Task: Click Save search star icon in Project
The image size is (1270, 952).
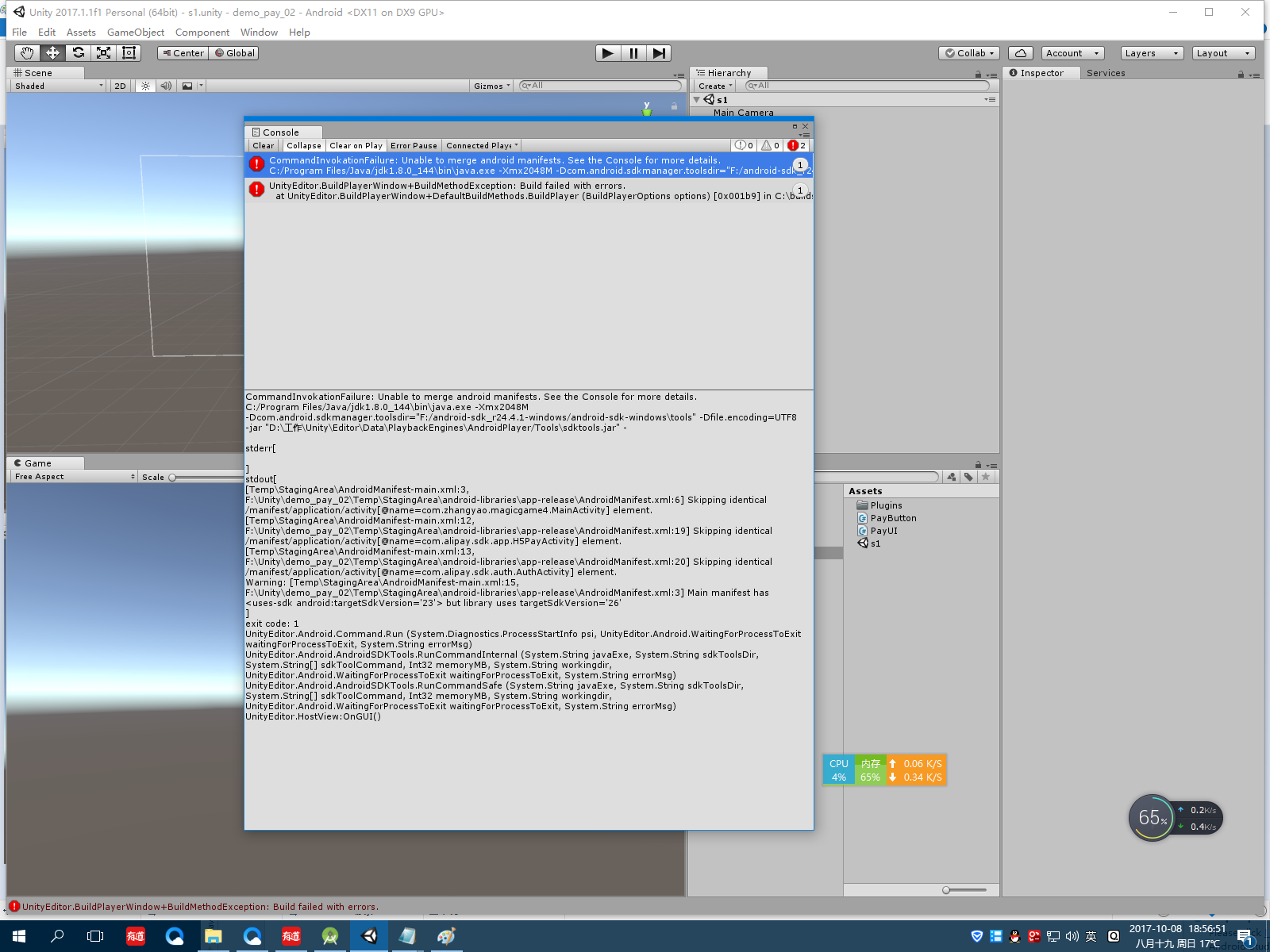Action: pos(986,477)
